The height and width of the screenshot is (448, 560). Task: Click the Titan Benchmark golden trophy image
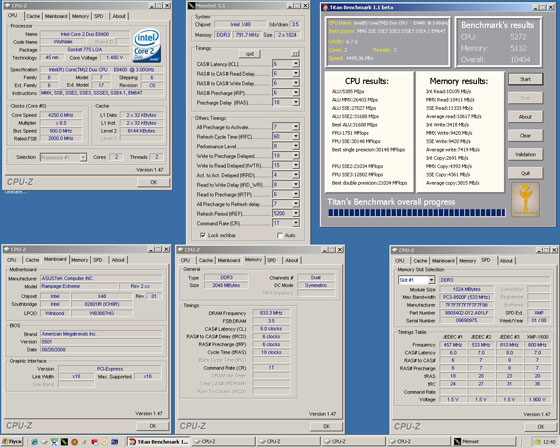525,199
